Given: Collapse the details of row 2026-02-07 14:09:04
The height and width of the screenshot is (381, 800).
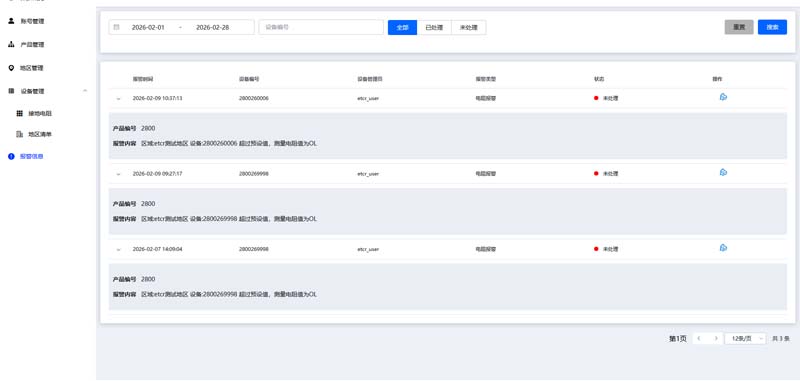Looking at the screenshot, I should [118, 249].
